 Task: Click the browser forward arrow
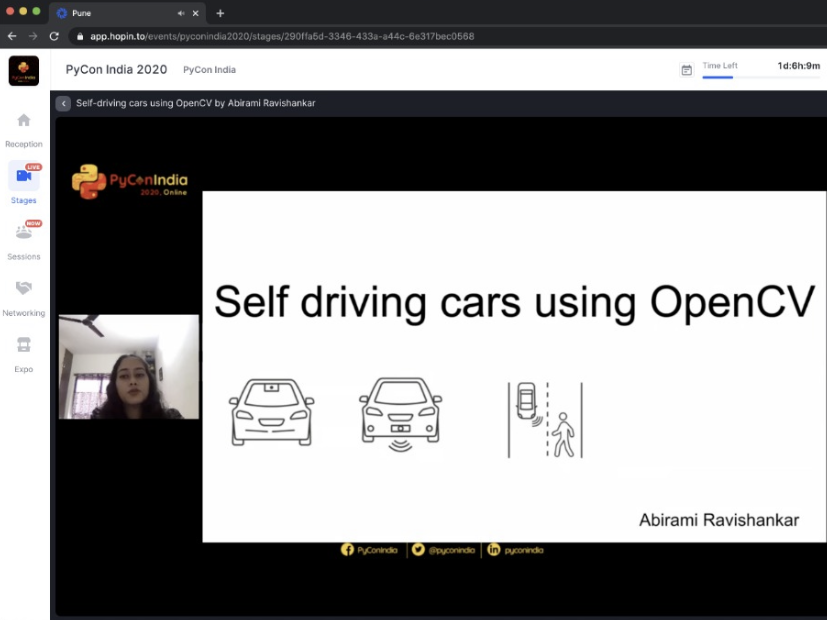click(x=33, y=36)
